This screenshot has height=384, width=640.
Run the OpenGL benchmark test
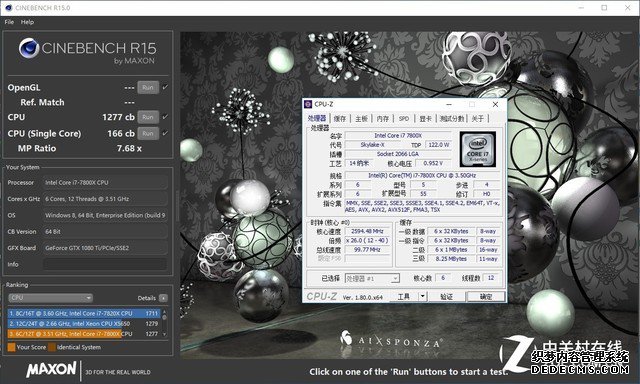point(148,87)
